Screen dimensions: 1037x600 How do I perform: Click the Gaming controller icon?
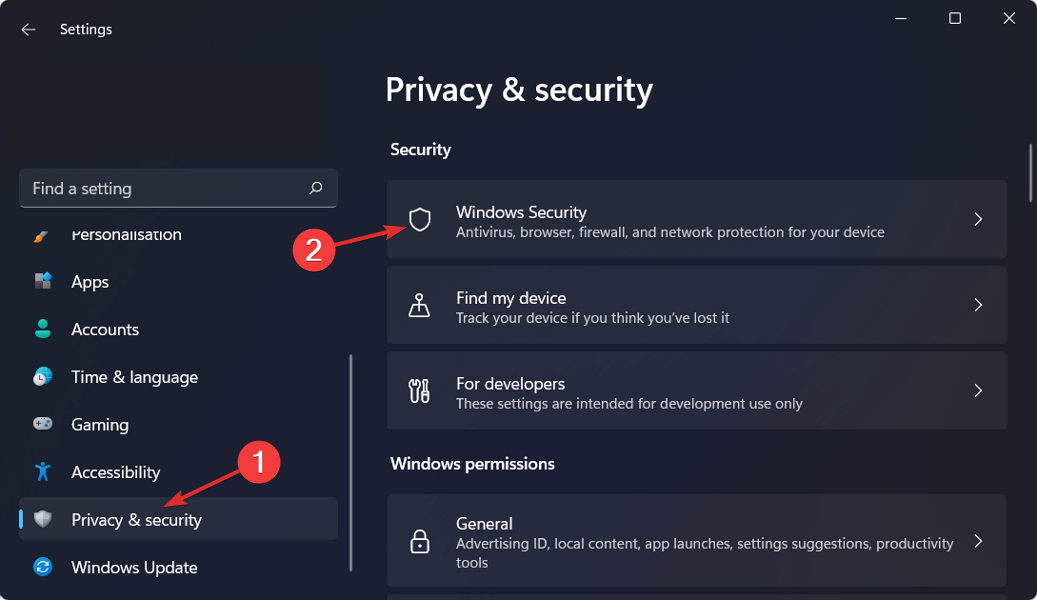pyautogui.click(x=43, y=424)
